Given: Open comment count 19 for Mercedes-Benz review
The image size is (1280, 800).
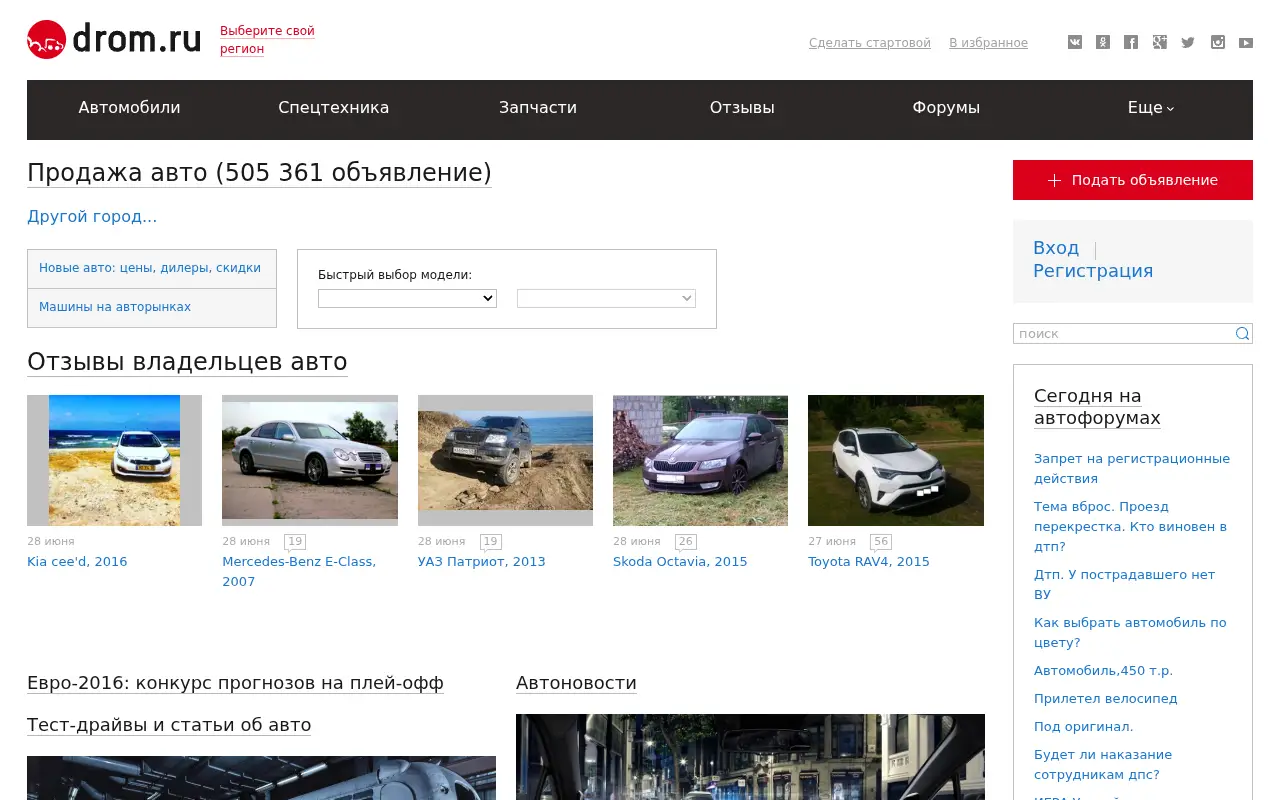Looking at the screenshot, I should pyautogui.click(x=294, y=542).
